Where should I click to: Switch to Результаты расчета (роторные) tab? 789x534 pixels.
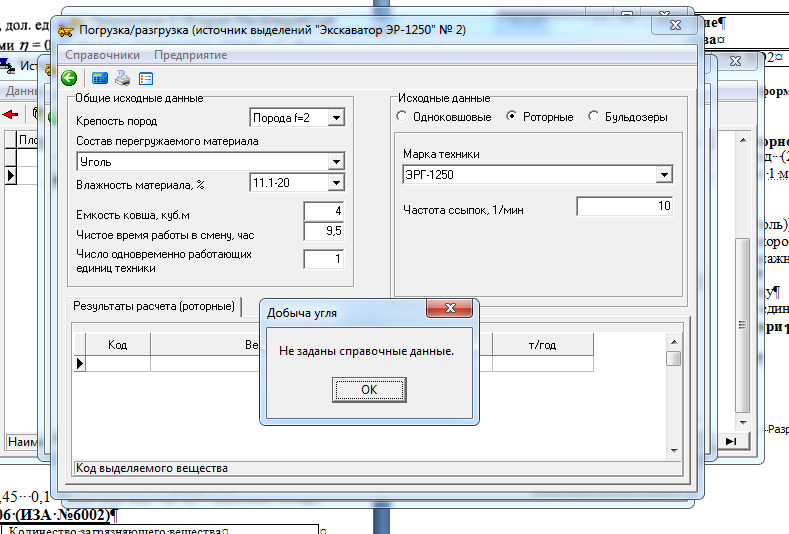point(153,306)
